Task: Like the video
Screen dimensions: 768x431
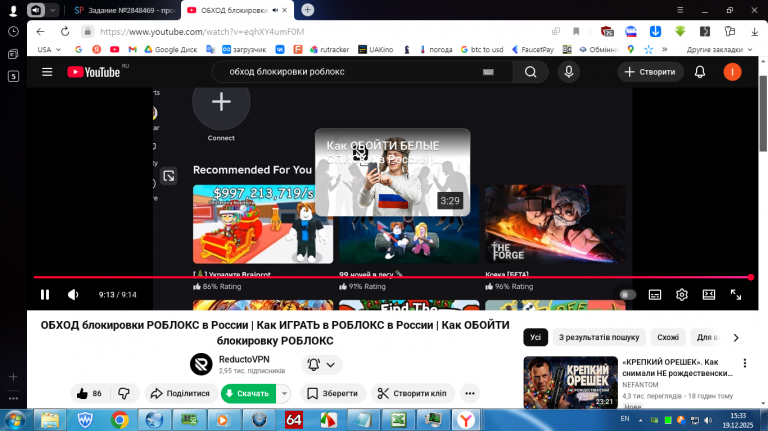Action: [89, 393]
